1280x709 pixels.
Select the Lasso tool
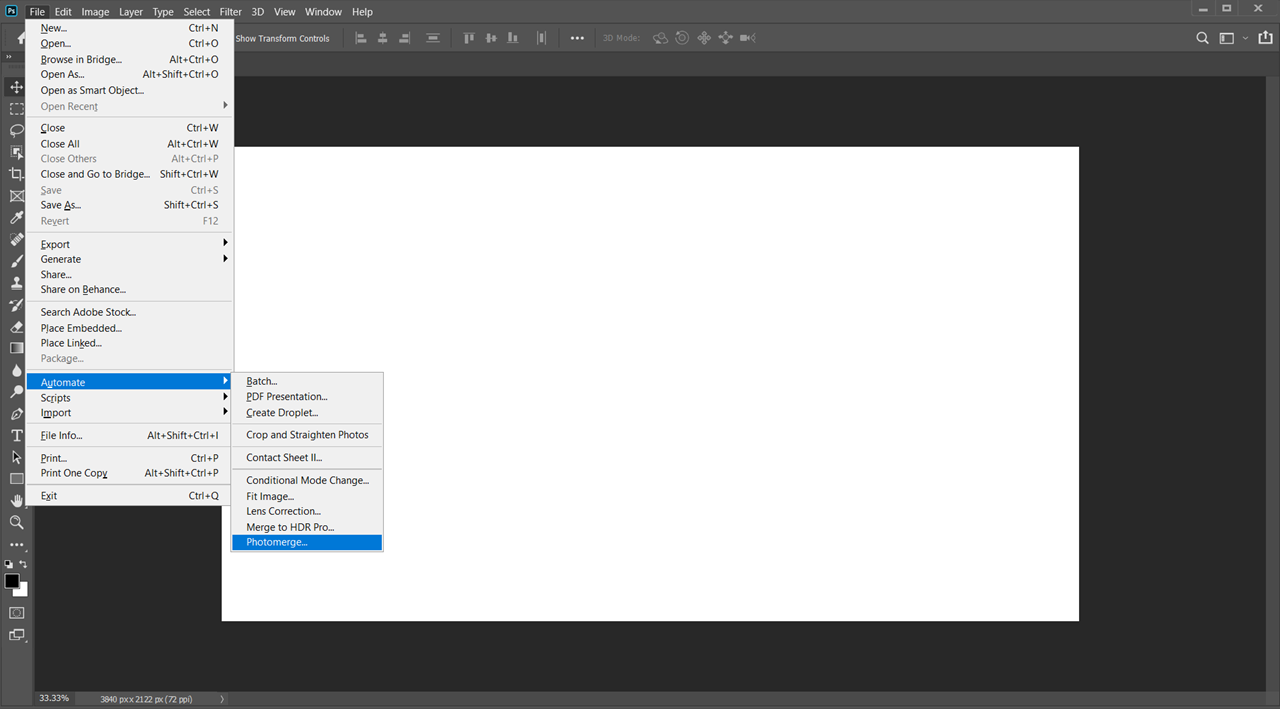pos(16,130)
